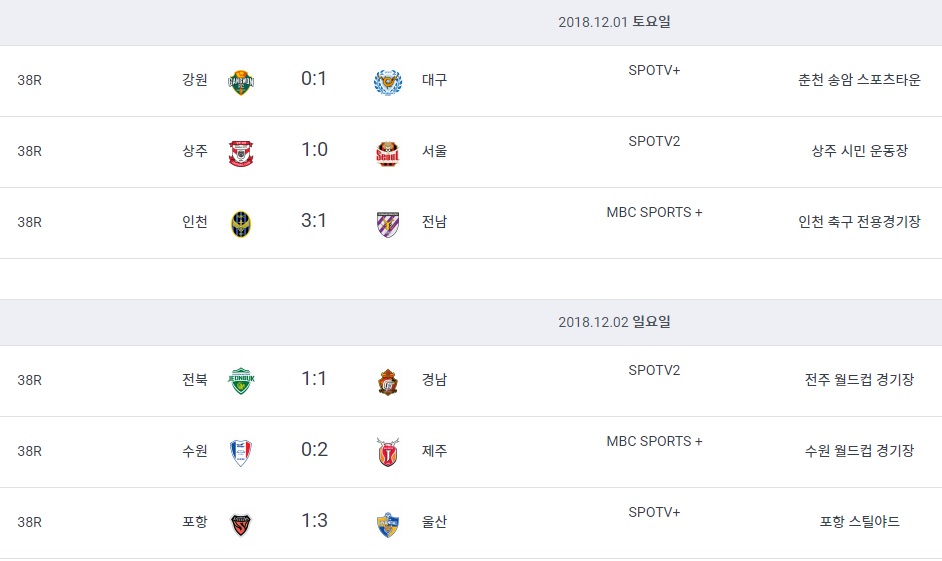Screen dimensions: 942x561
Task: Select the Pohang club emblem
Action: [241, 523]
